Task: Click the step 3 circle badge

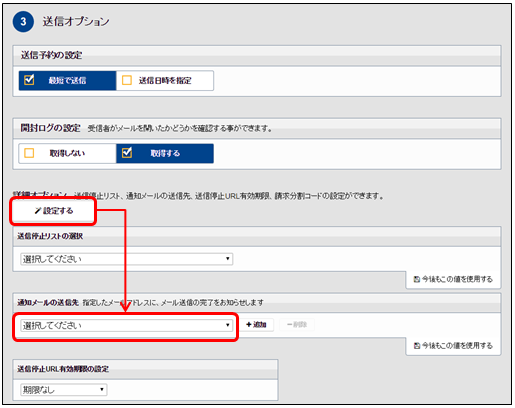Action: pyautogui.click(x=23, y=22)
